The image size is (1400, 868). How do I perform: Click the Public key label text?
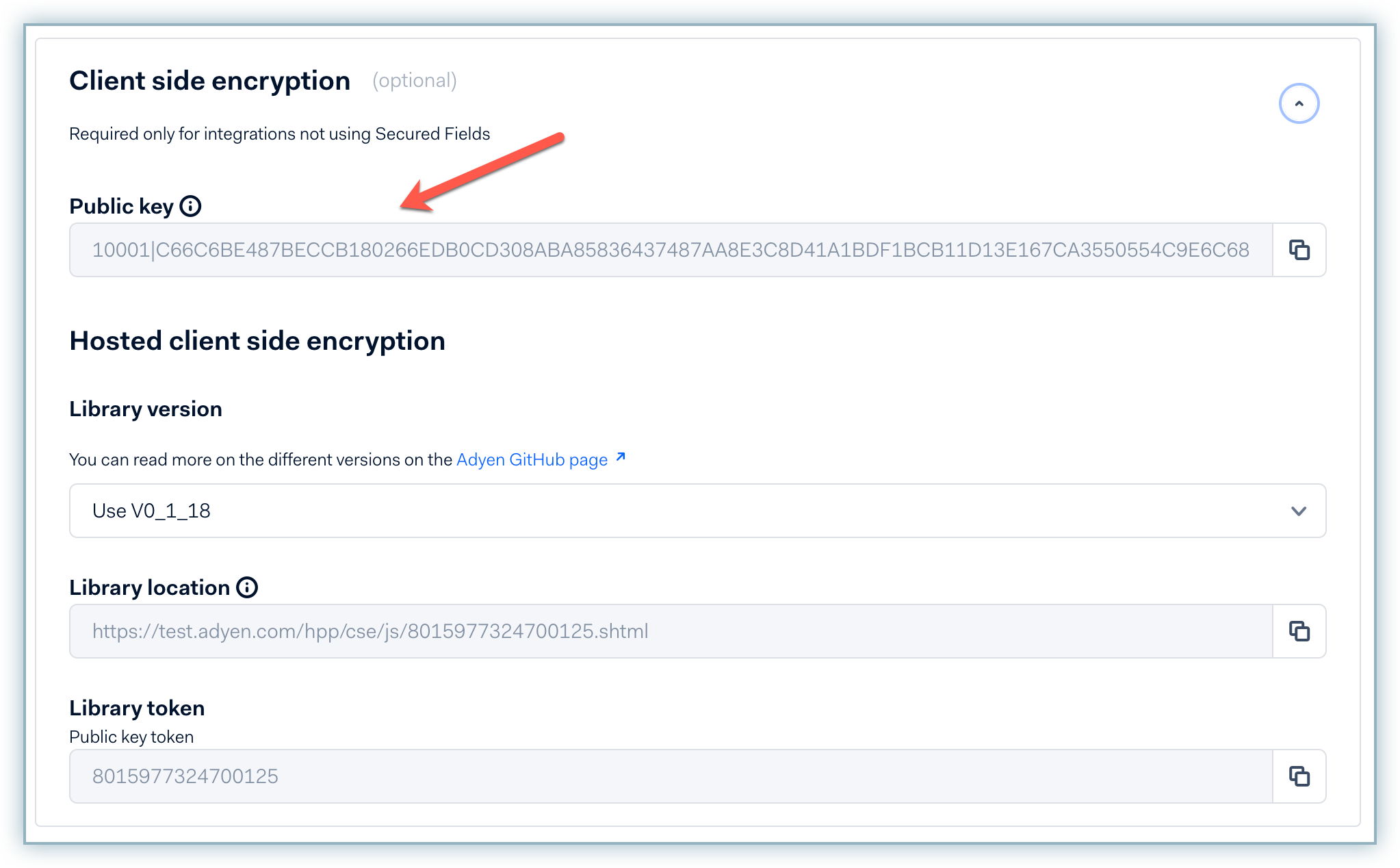pos(121,206)
